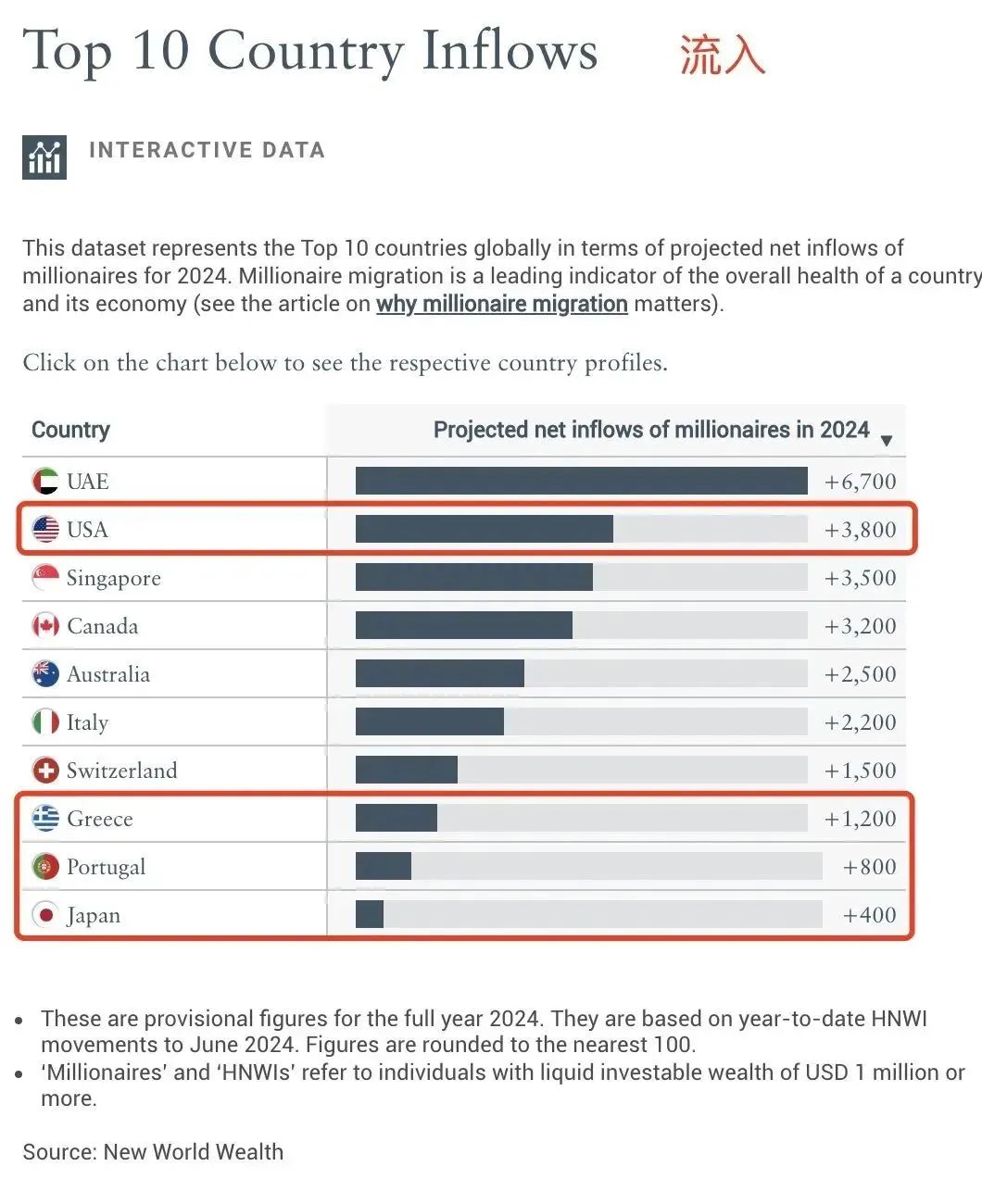Click the Interactive Data chart icon

coord(44,157)
